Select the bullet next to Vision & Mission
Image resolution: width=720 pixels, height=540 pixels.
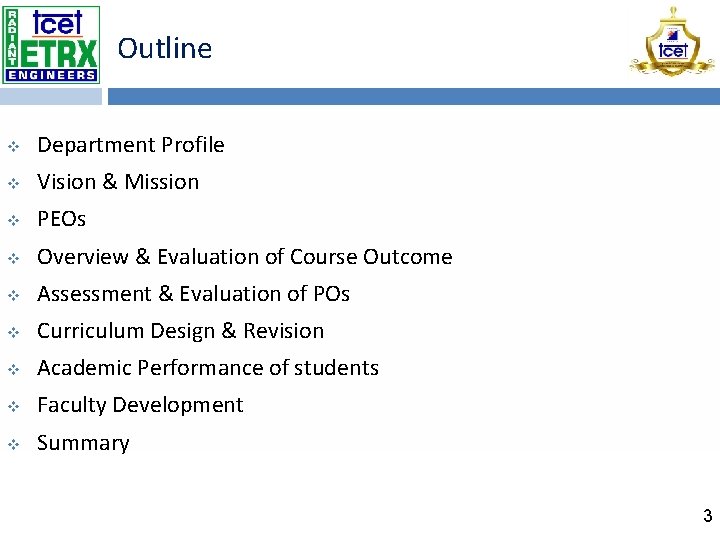click(x=14, y=183)
